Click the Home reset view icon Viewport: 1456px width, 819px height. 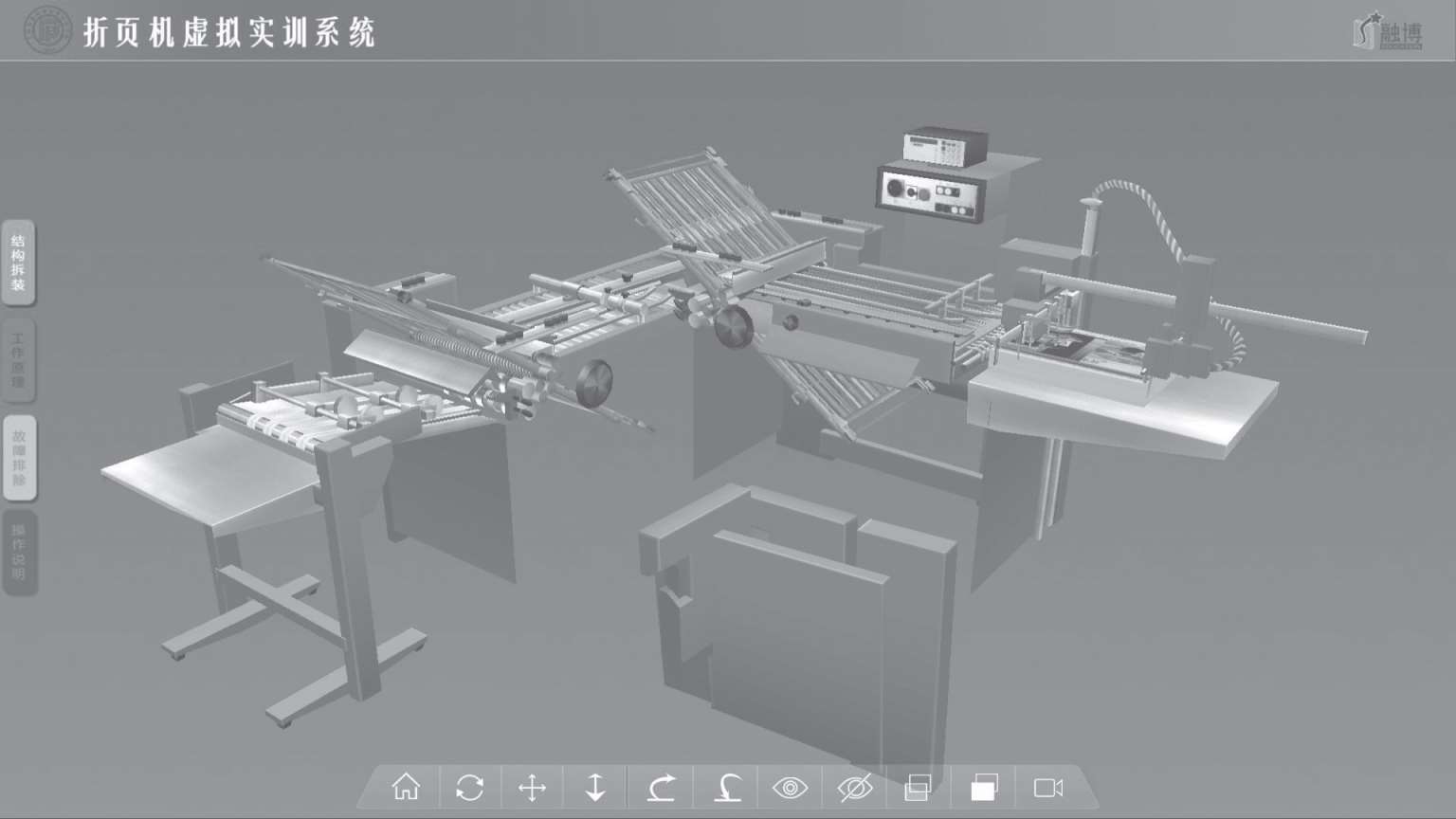[x=406, y=787]
